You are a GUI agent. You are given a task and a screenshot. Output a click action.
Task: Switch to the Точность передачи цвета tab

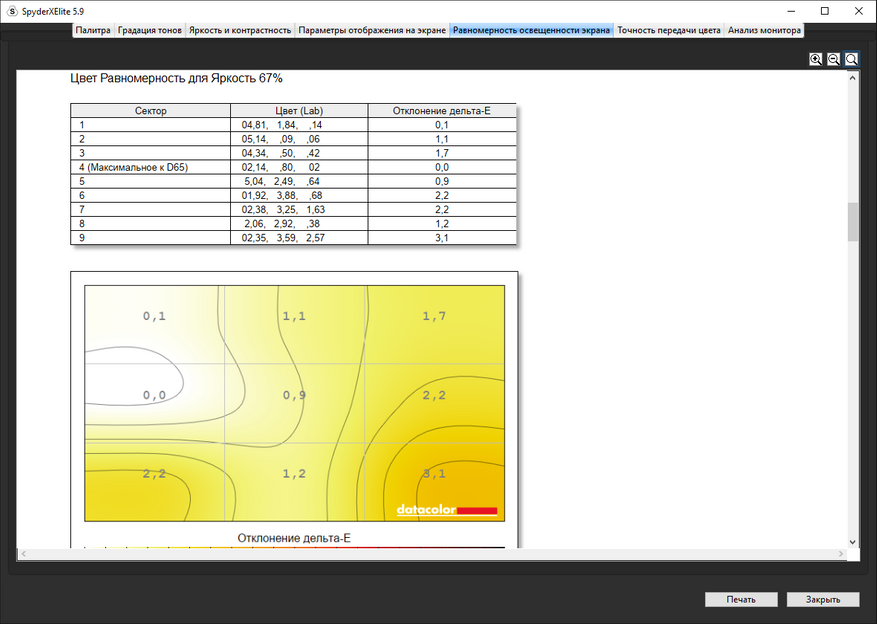point(669,30)
